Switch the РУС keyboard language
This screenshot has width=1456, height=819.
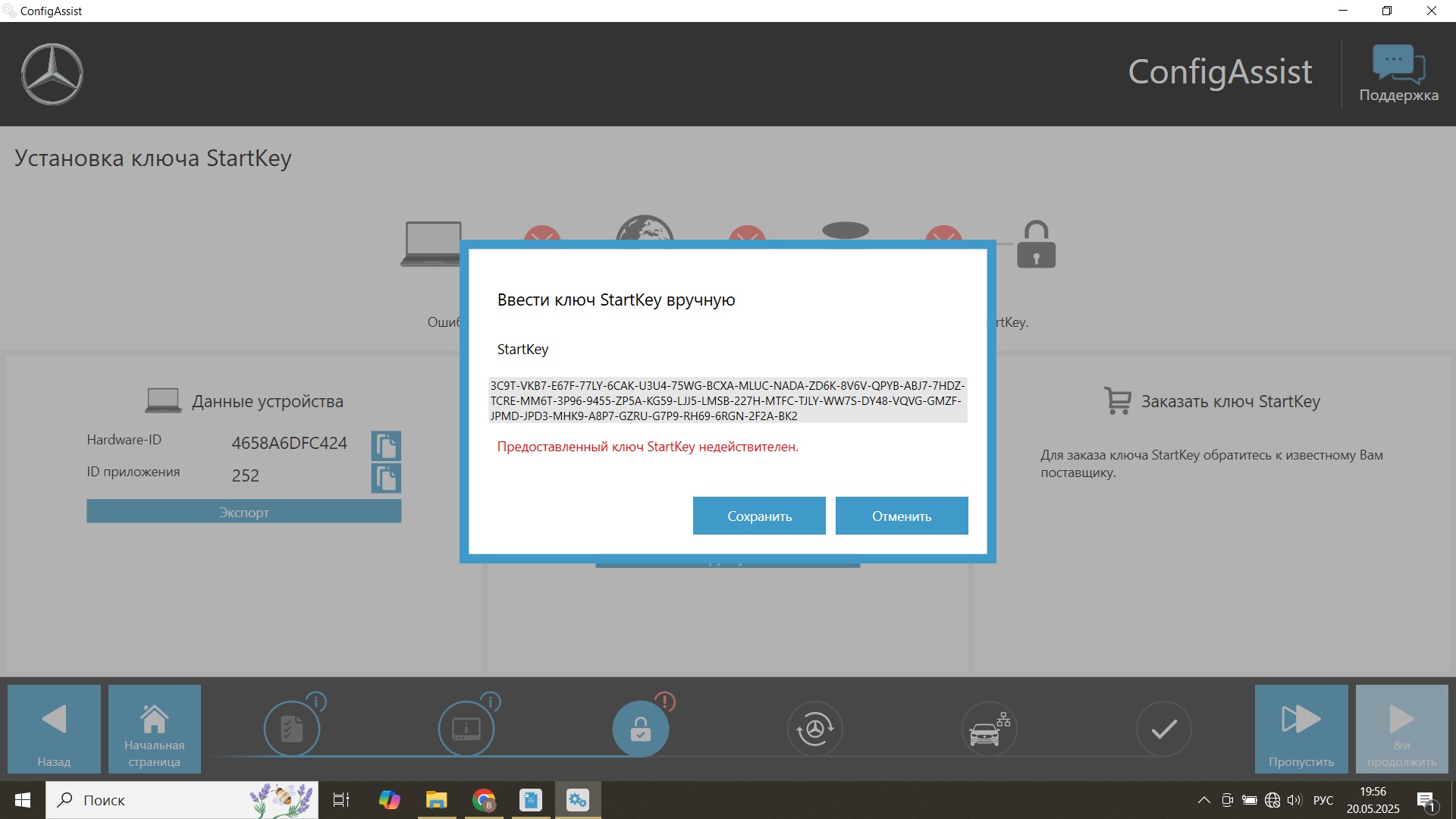1323,800
